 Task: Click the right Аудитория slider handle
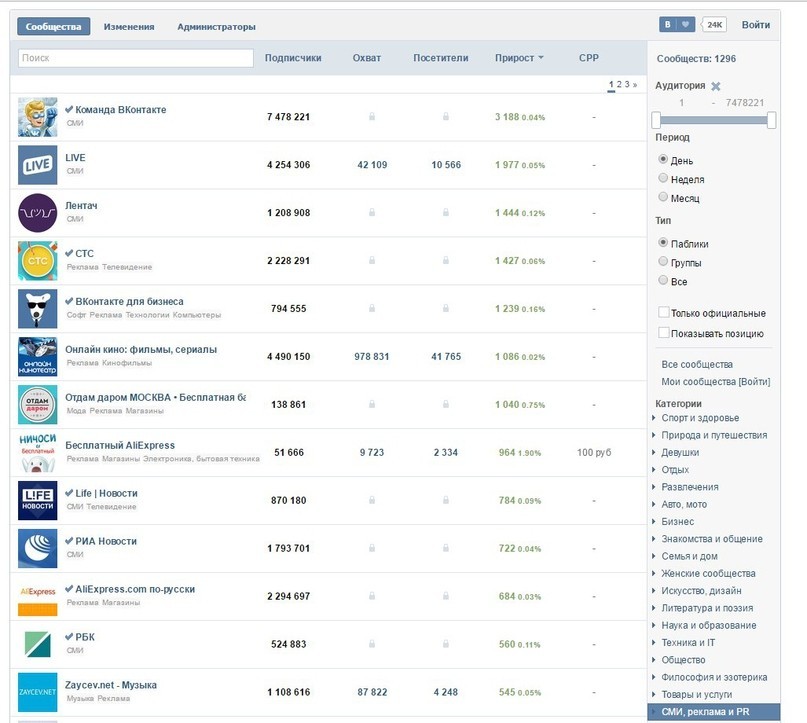click(771, 120)
